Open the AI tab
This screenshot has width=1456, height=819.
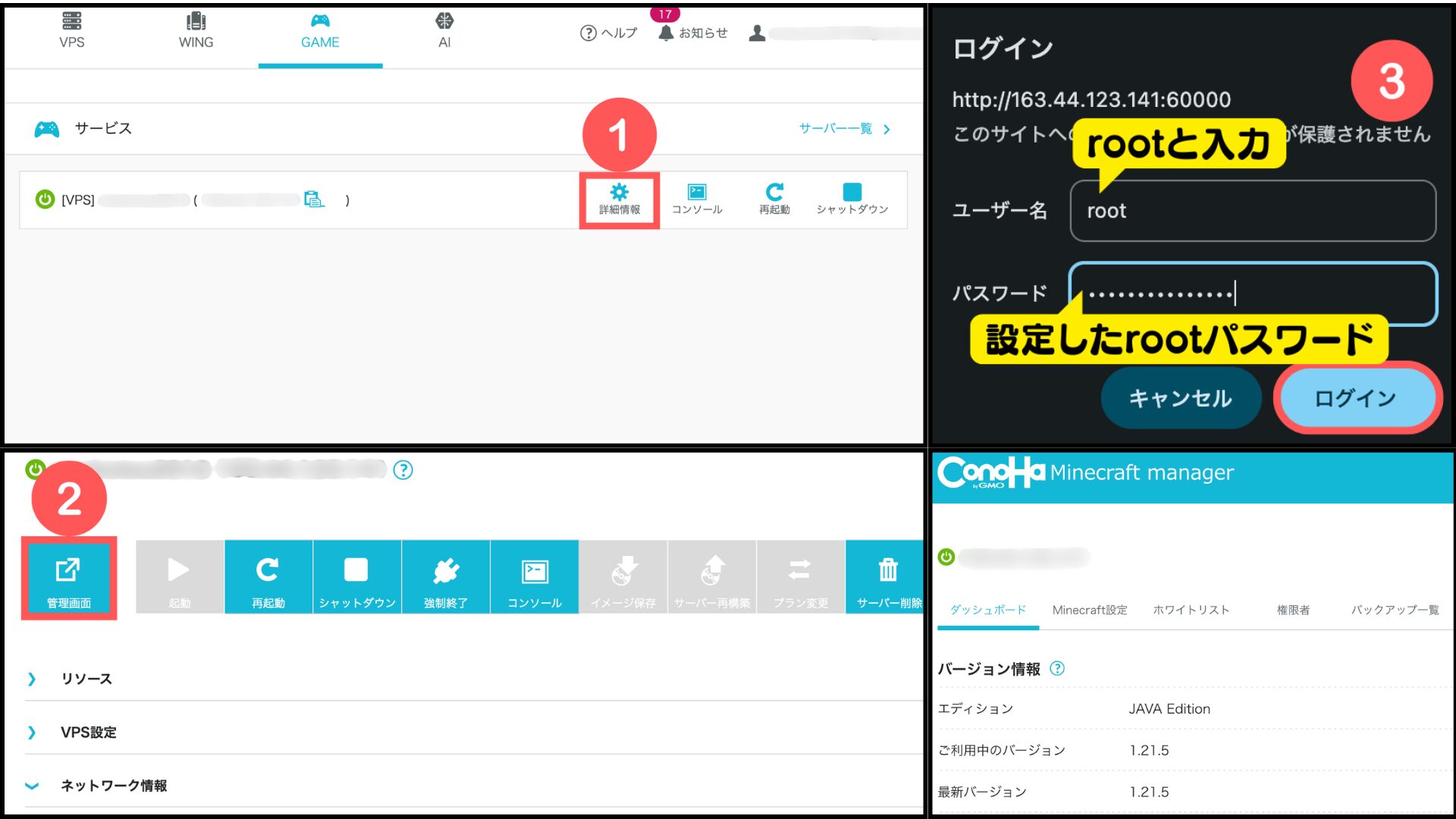click(444, 30)
